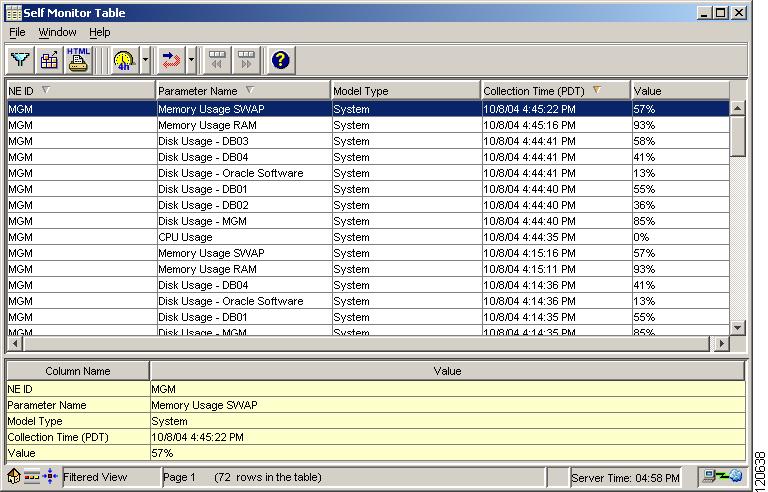This screenshot has height=492, width=768.
Task: Click the Value column header in table
Action: coord(680,91)
